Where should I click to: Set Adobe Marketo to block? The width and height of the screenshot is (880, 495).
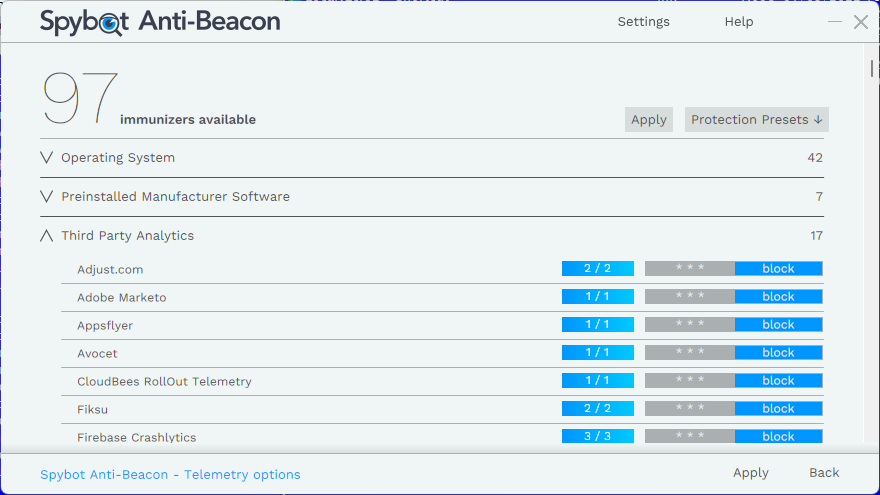778,296
